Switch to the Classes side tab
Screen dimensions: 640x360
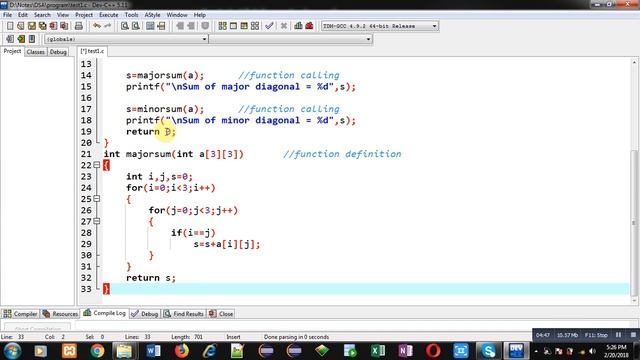[36, 52]
